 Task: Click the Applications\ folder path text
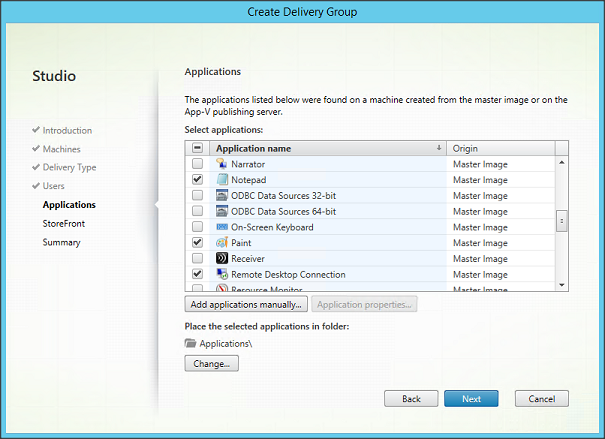click(226, 343)
